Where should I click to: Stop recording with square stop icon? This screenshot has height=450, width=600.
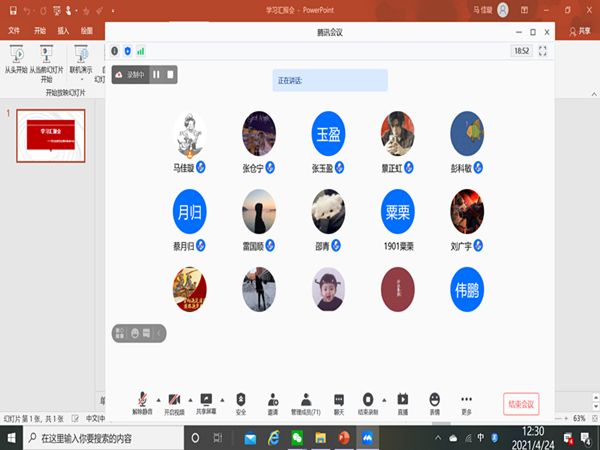coord(171,74)
